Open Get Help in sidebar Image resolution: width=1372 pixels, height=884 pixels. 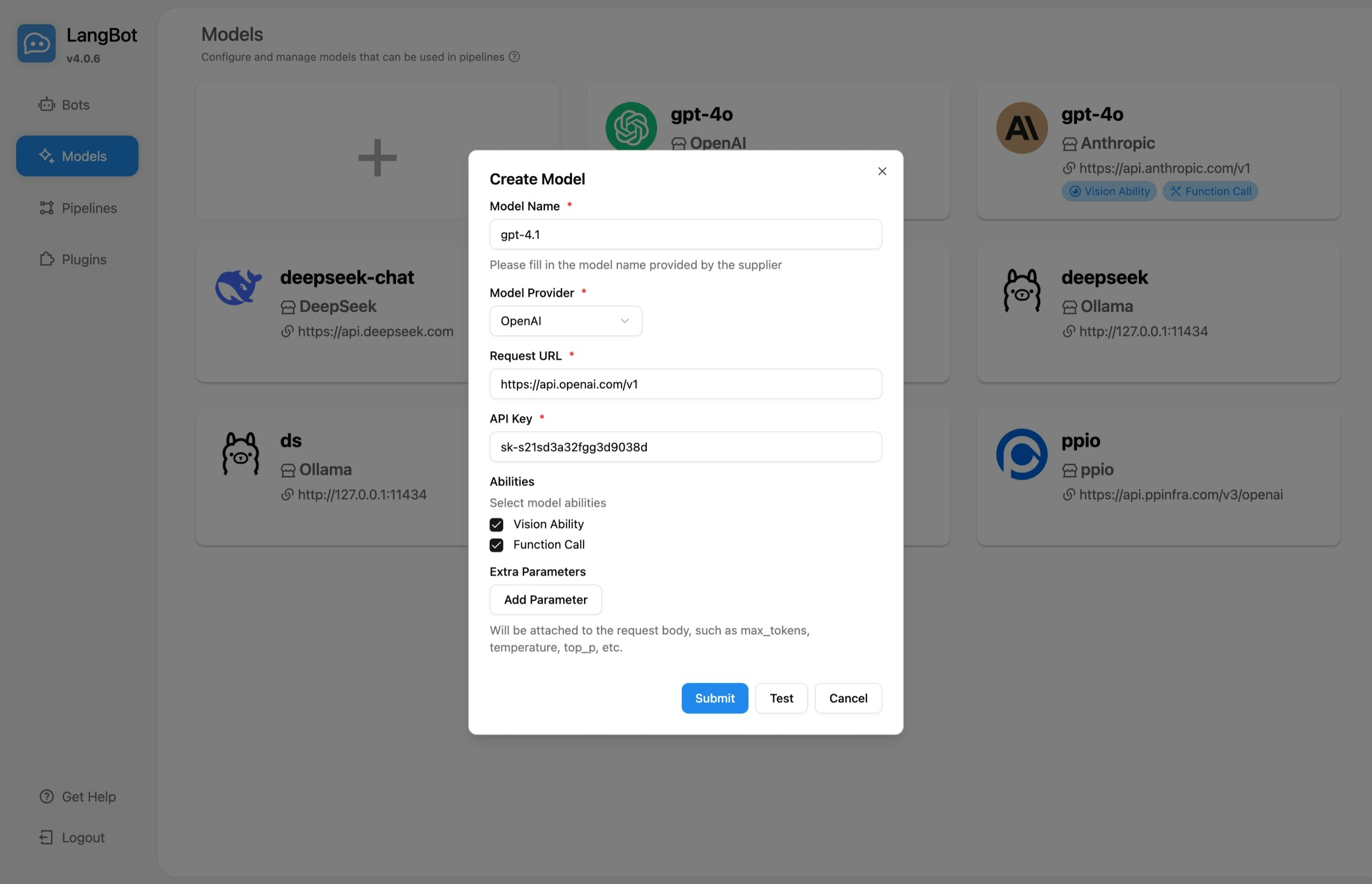77,797
